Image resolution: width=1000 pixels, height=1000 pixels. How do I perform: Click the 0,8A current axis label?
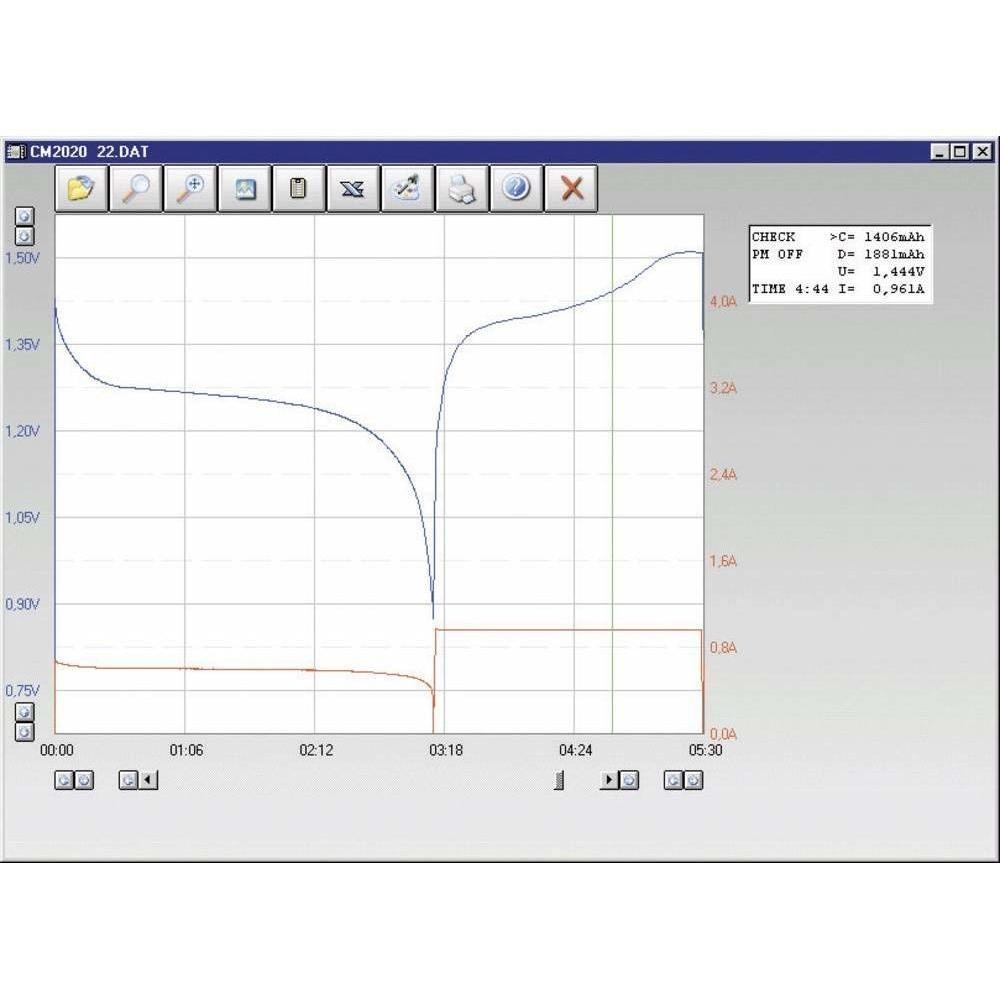click(723, 648)
